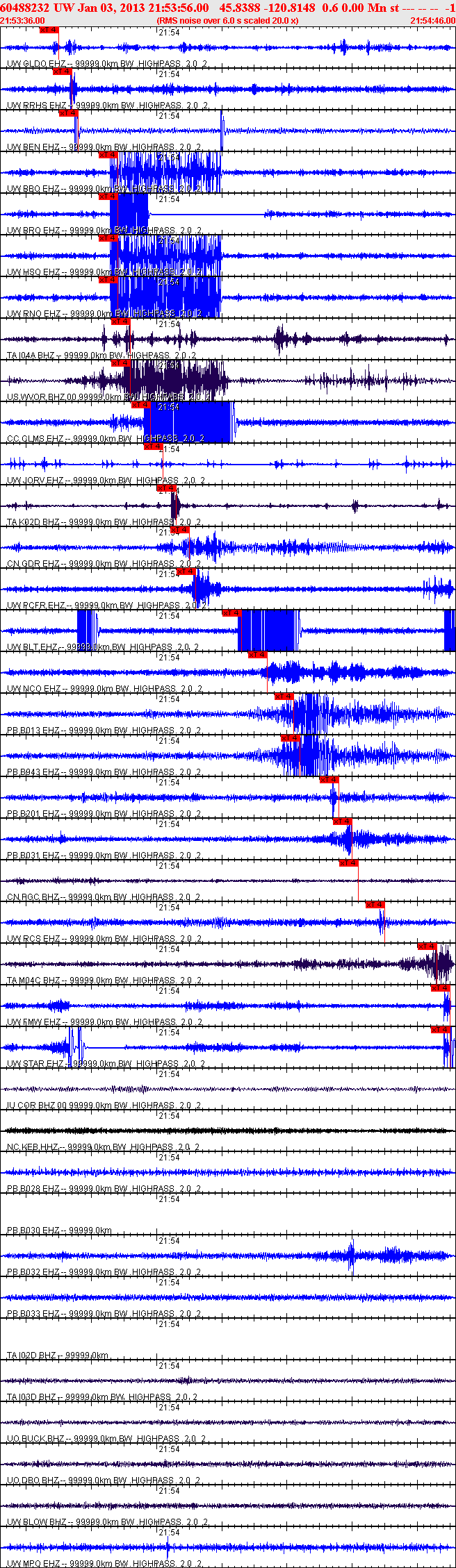Select the UW BBO EHZ station label
This screenshot has height=1568, width=456.
click(x=105, y=189)
